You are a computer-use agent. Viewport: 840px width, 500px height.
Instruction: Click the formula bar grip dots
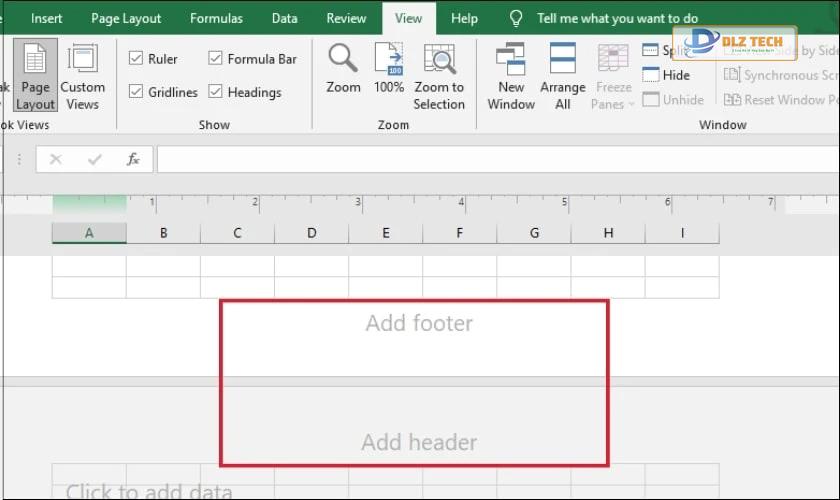(x=19, y=159)
